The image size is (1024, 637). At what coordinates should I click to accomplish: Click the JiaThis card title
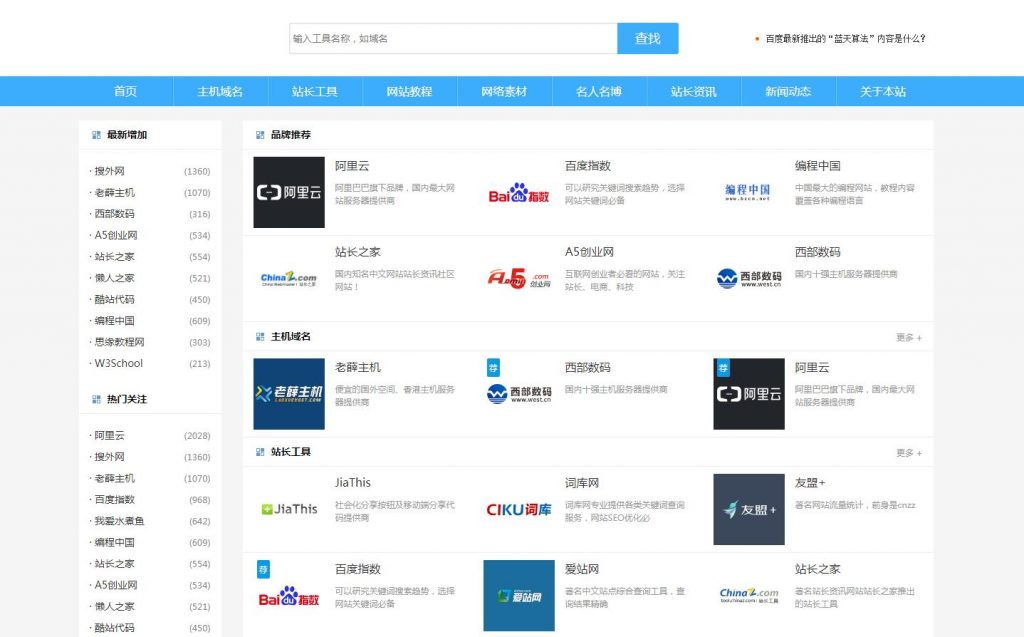click(353, 483)
